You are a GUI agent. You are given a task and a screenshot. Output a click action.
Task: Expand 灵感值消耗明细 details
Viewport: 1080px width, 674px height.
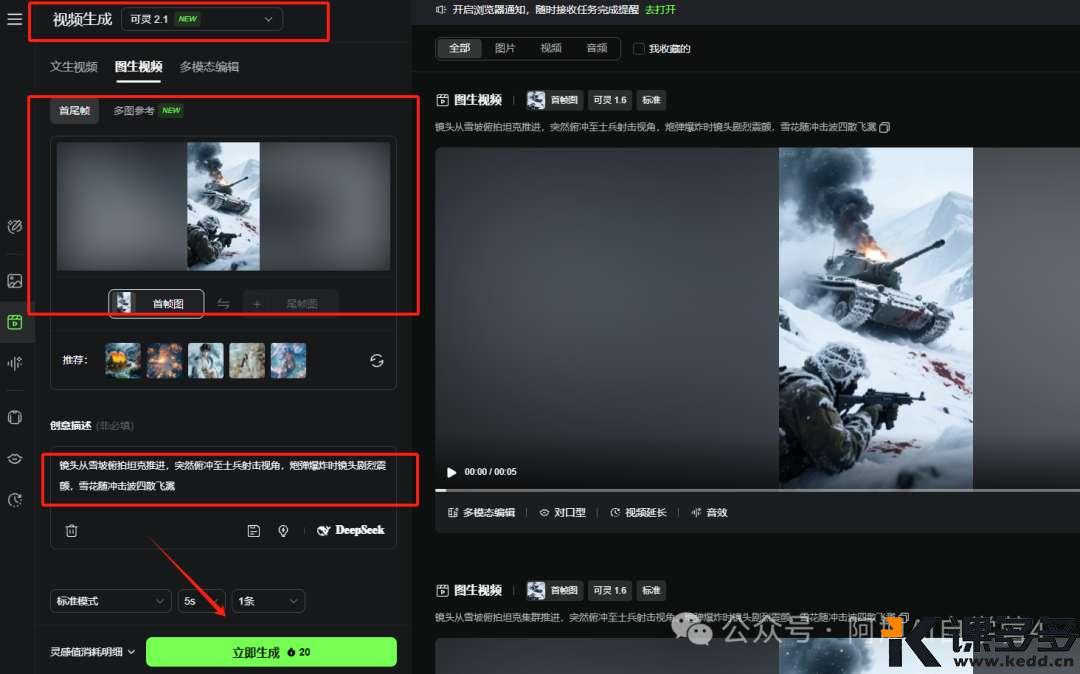93,652
